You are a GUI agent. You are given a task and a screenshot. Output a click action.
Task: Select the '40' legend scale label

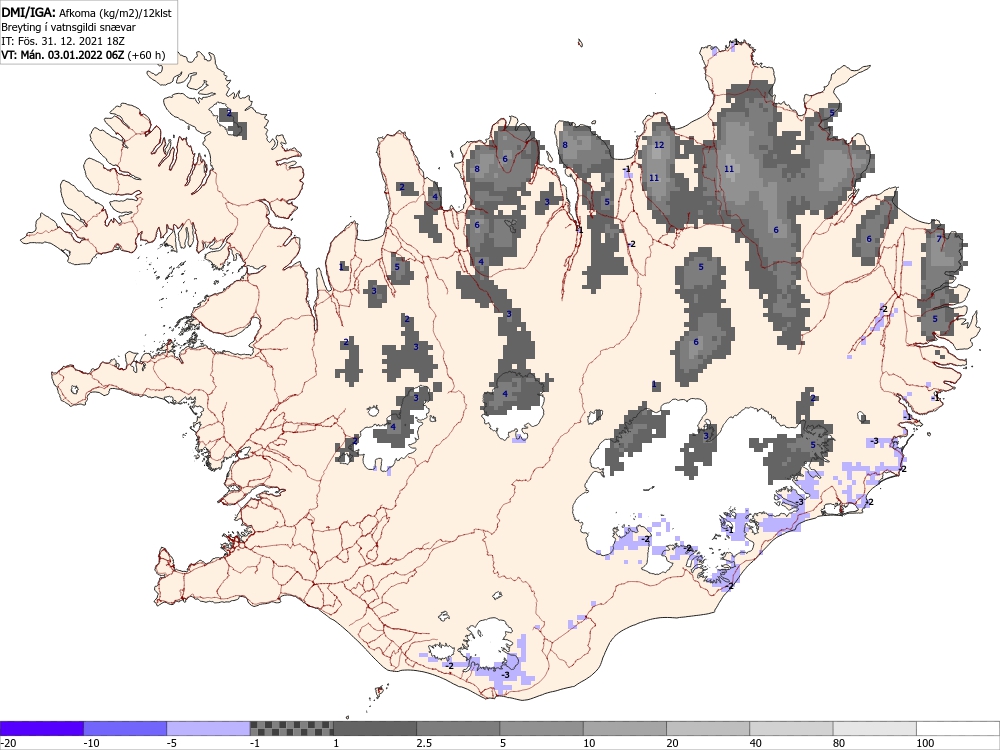tap(756, 743)
